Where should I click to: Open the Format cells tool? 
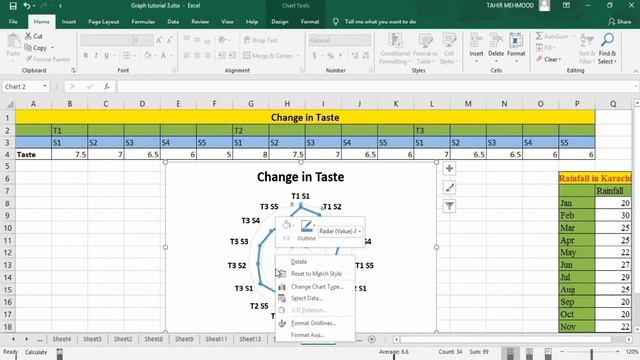coord(516,48)
